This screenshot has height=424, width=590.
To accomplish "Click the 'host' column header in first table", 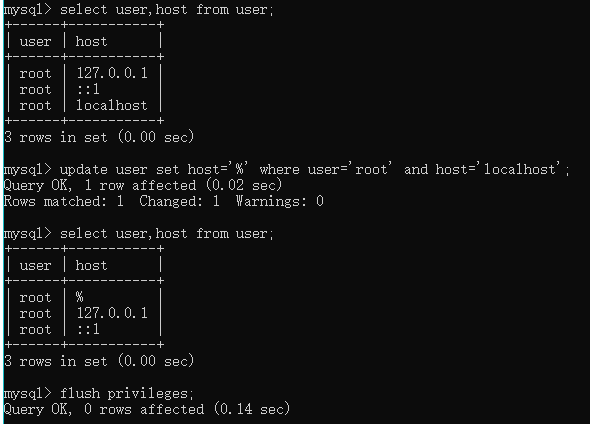I will (91, 41).
